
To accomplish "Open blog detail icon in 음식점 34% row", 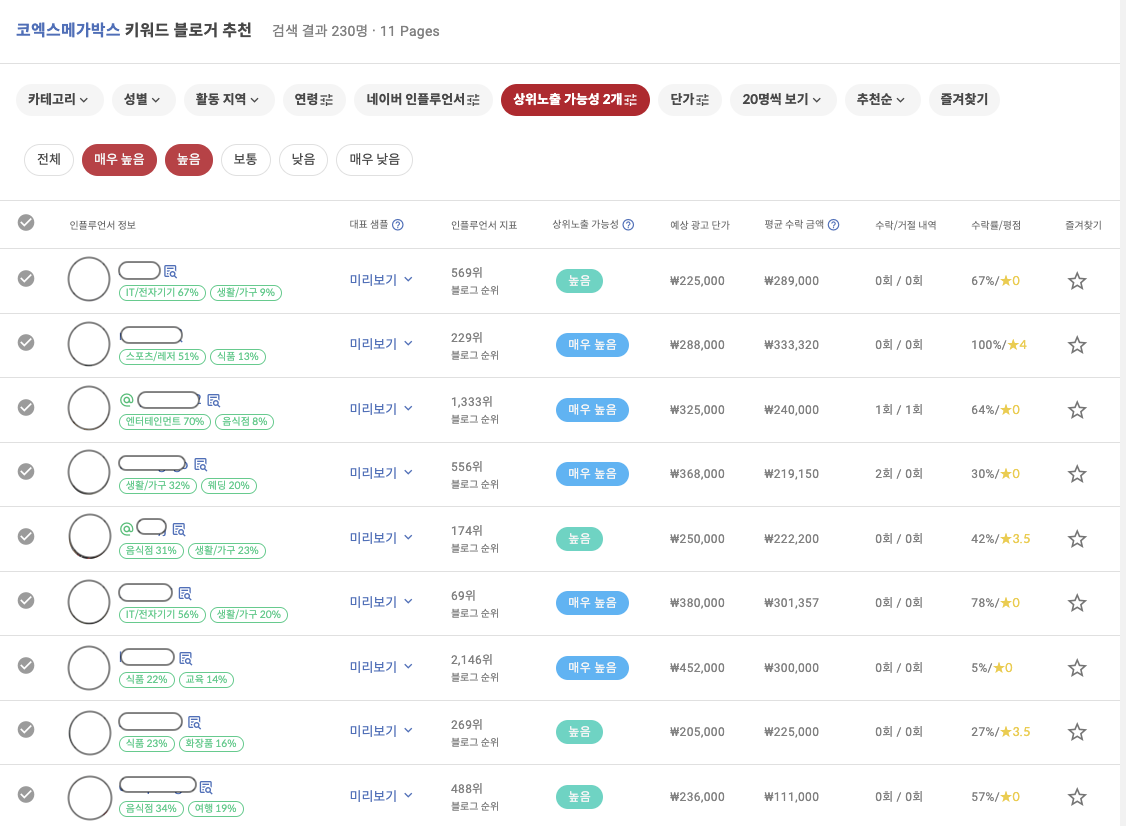I will 205,787.
